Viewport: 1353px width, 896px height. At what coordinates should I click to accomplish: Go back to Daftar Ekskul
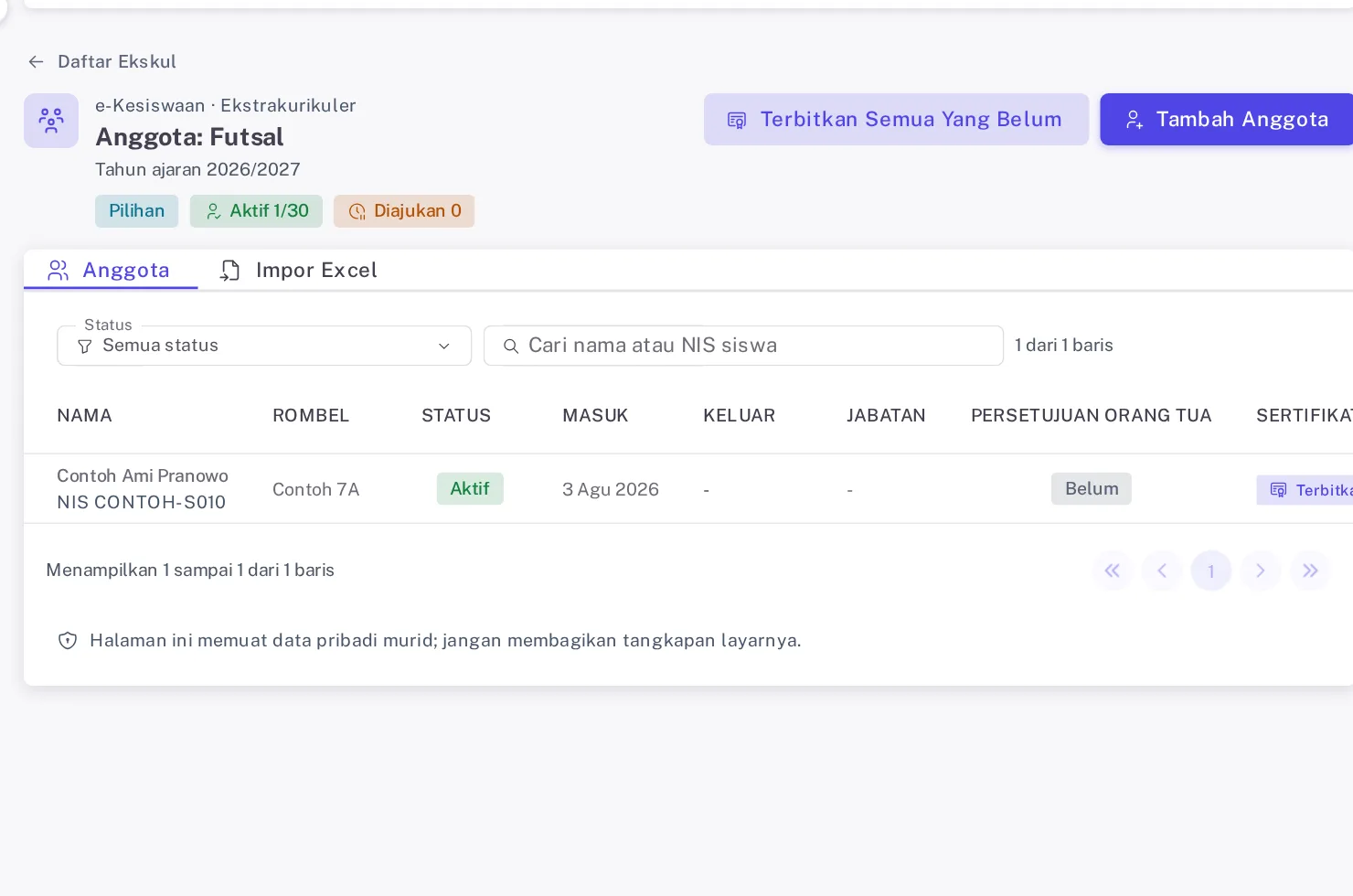[101, 61]
